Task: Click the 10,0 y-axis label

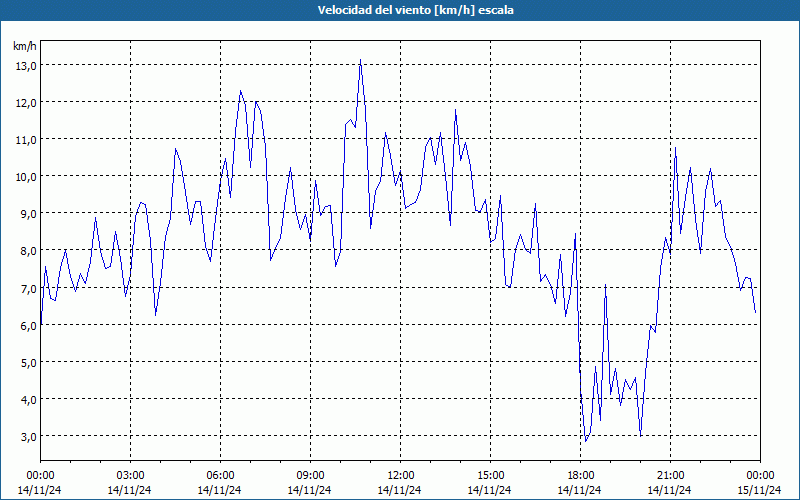Action: click(25, 177)
